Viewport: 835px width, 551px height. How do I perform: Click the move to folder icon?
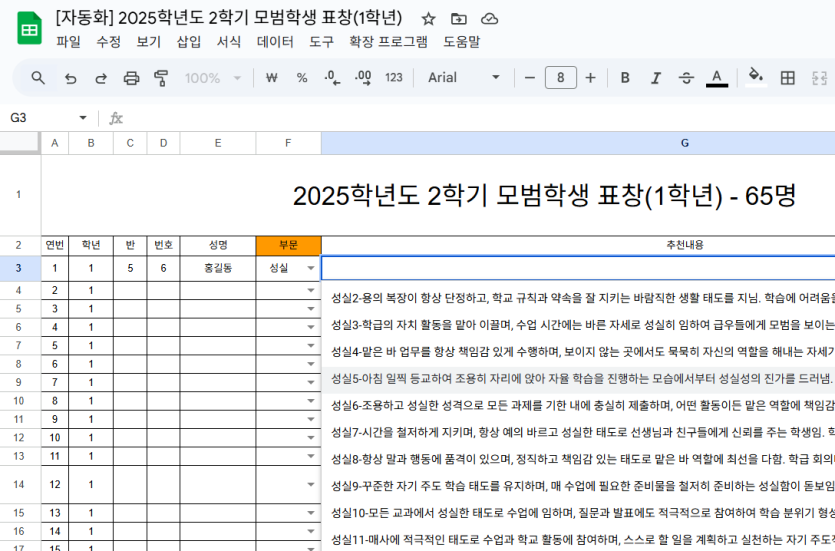click(459, 18)
